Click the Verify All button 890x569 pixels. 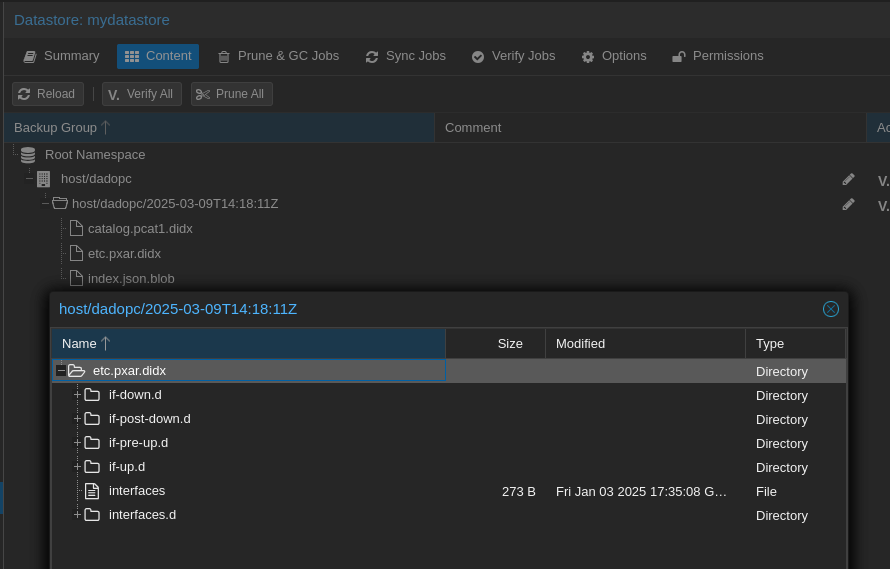(x=142, y=94)
